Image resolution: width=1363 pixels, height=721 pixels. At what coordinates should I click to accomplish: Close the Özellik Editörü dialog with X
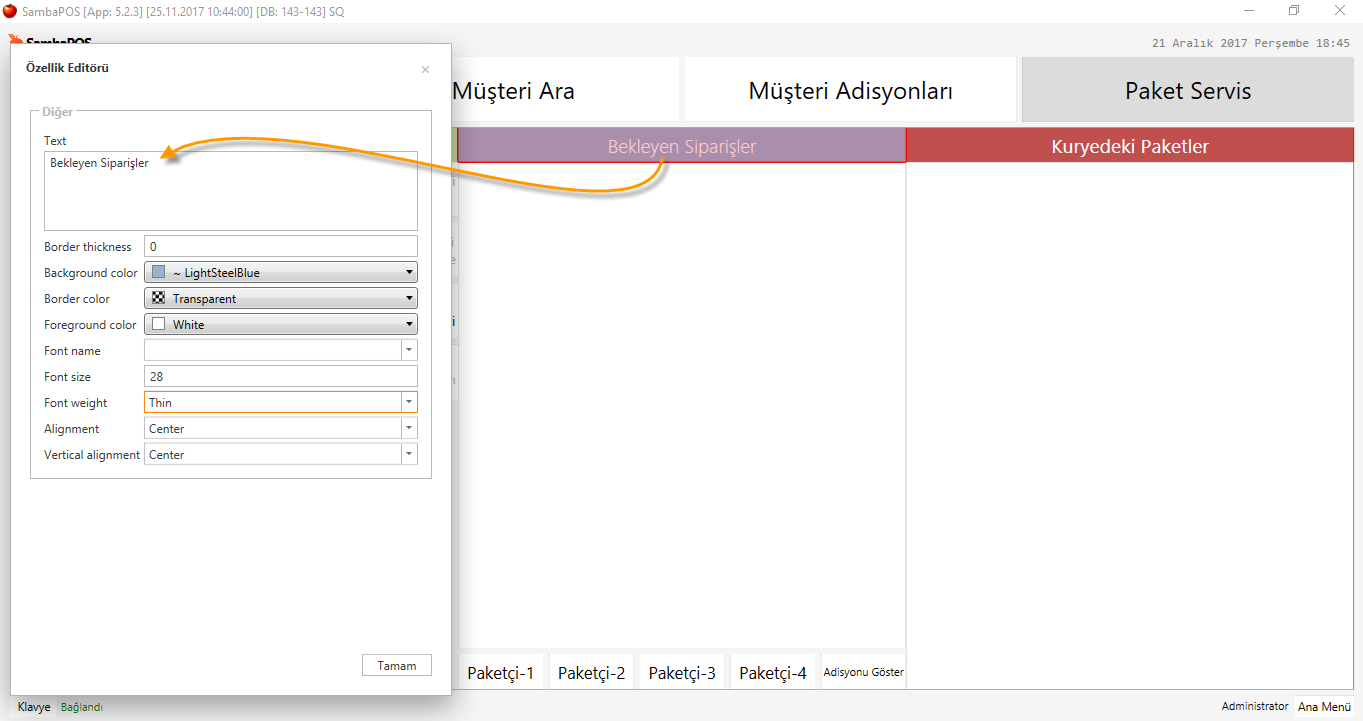point(425,70)
